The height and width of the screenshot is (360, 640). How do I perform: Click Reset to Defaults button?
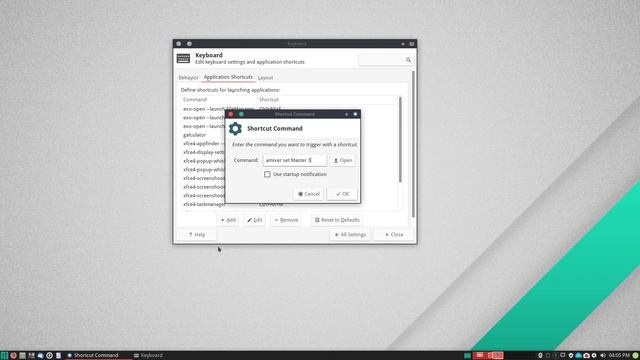[337, 220]
